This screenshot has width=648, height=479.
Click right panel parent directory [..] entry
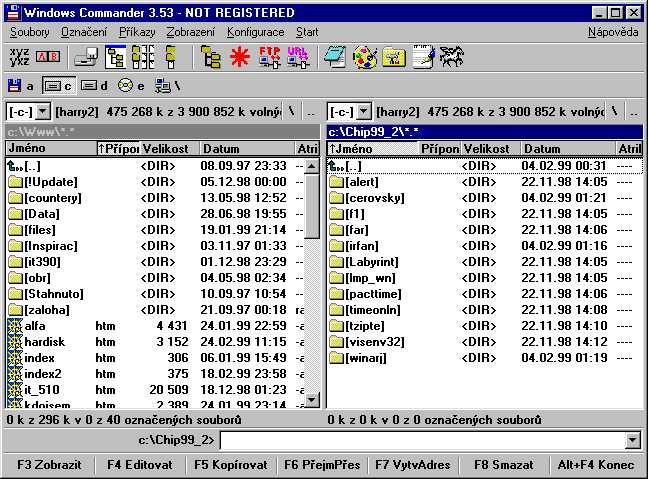click(484, 166)
